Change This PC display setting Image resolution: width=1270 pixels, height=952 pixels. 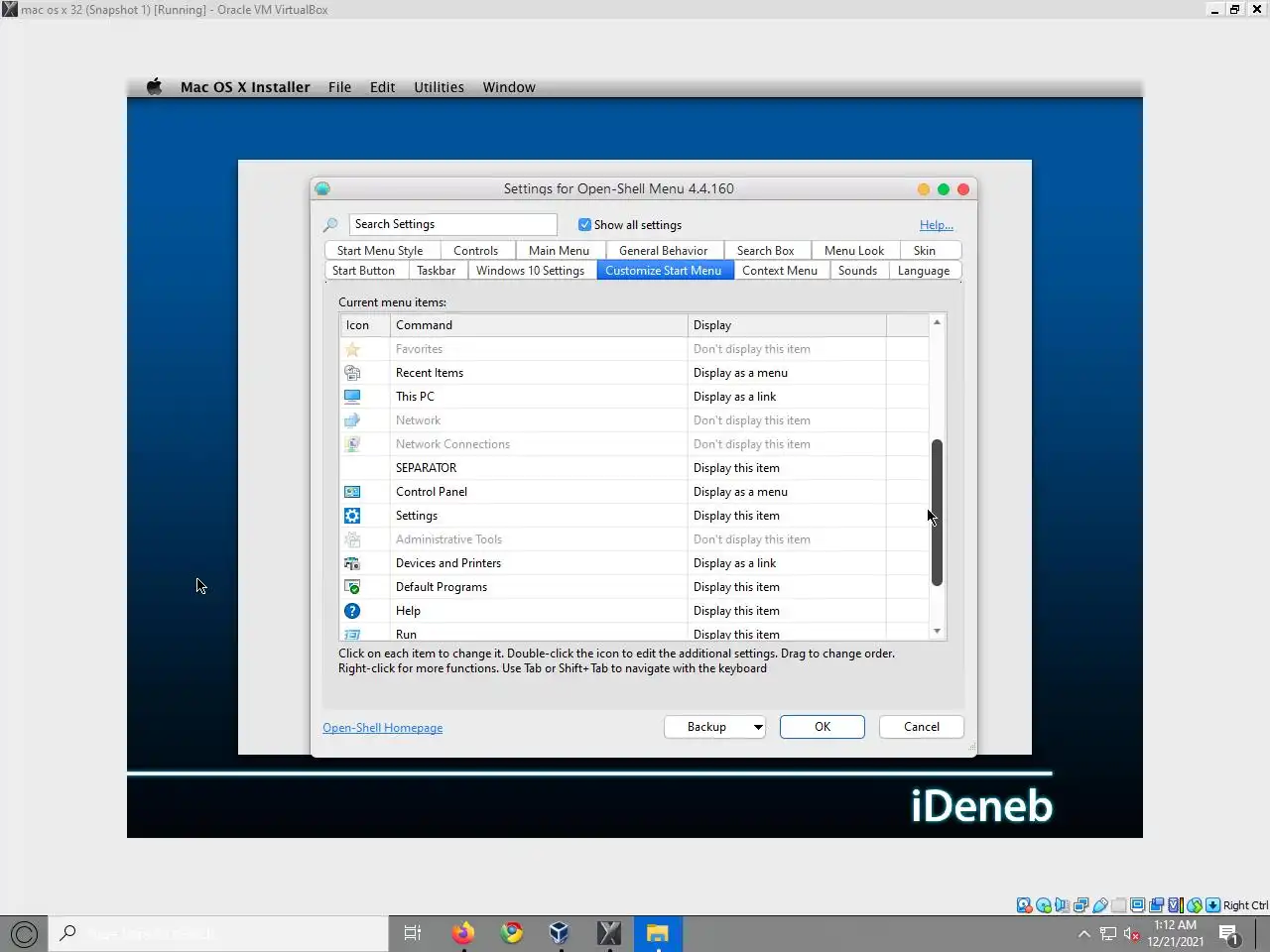[787, 397]
